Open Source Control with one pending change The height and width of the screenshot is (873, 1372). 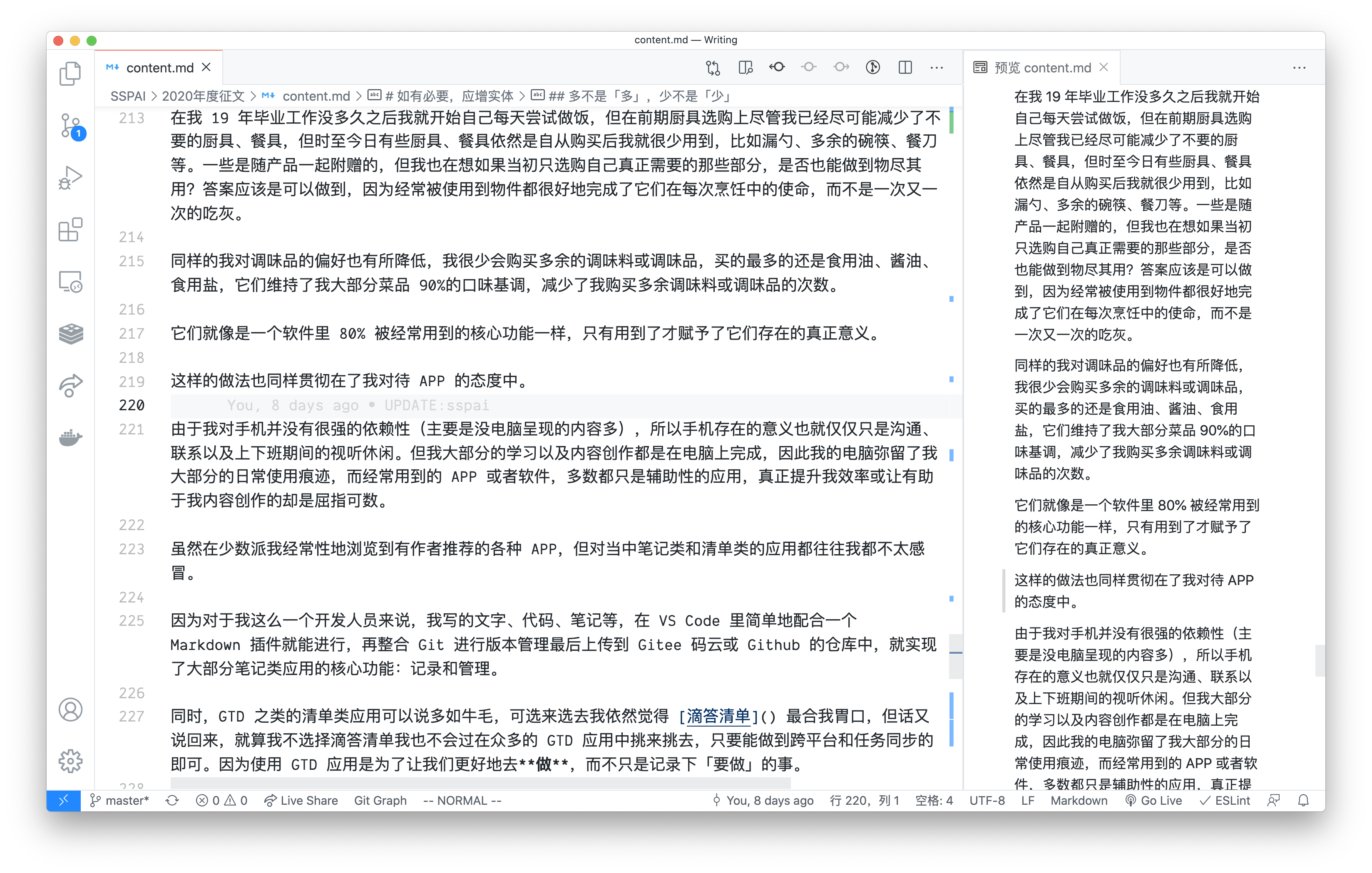coord(70,126)
